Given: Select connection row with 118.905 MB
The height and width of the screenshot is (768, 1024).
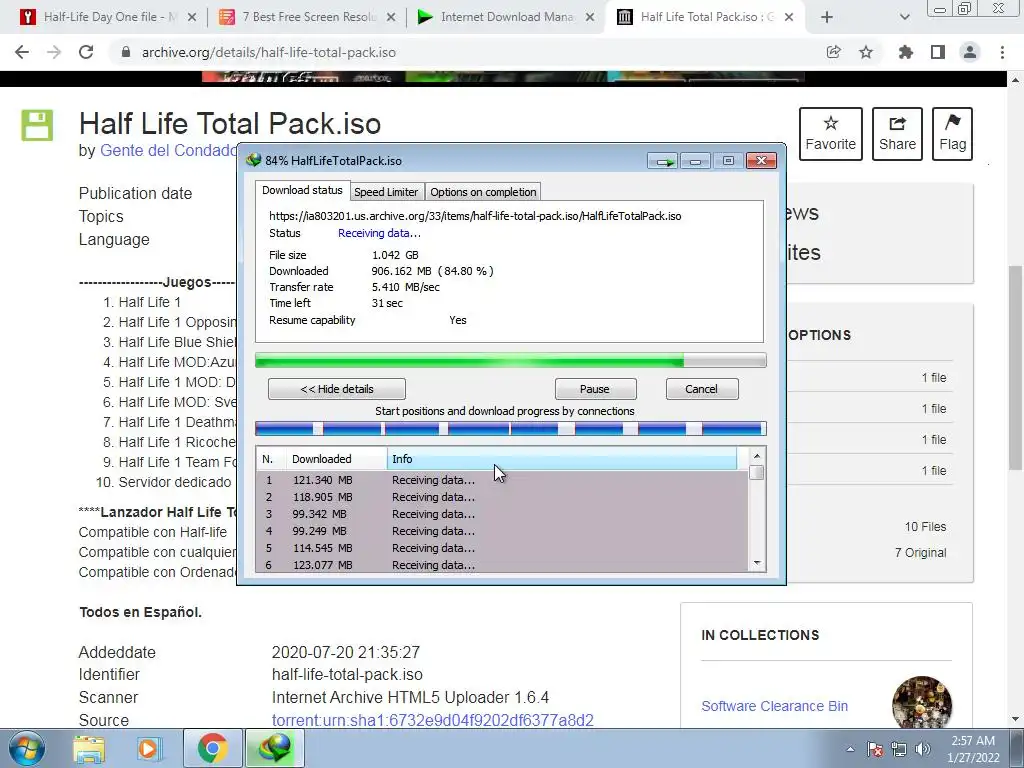Looking at the screenshot, I should pyautogui.click(x=502, y=497).
